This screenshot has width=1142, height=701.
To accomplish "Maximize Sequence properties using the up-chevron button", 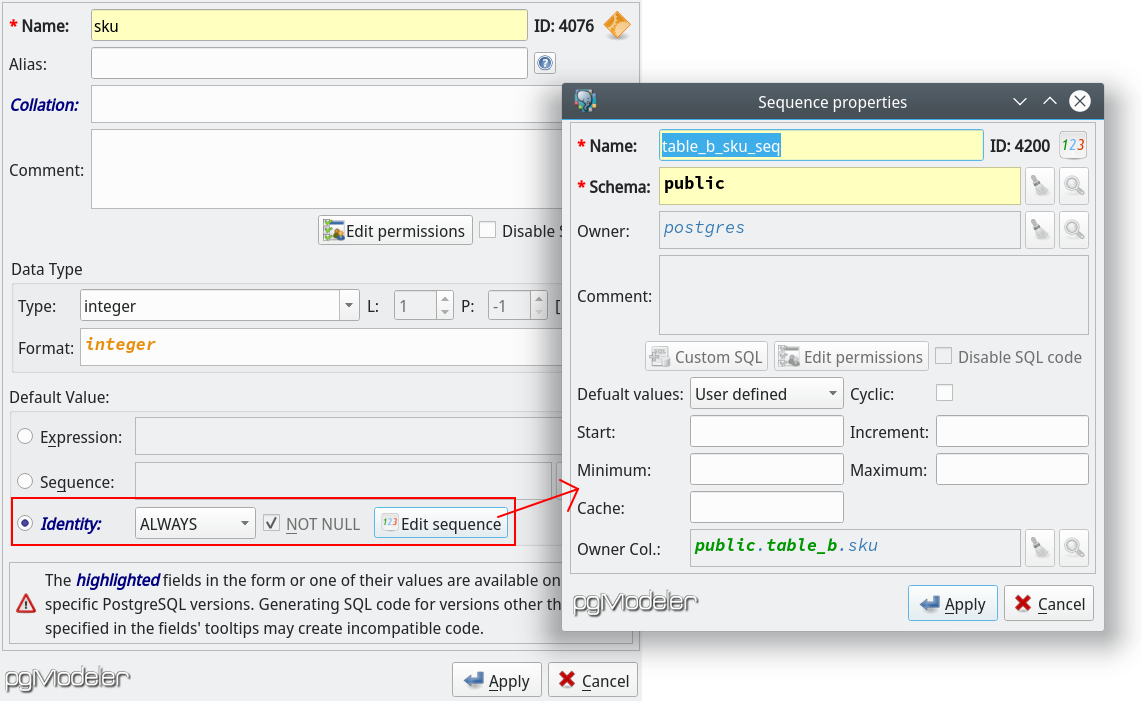I will (x=1050, y=101).
